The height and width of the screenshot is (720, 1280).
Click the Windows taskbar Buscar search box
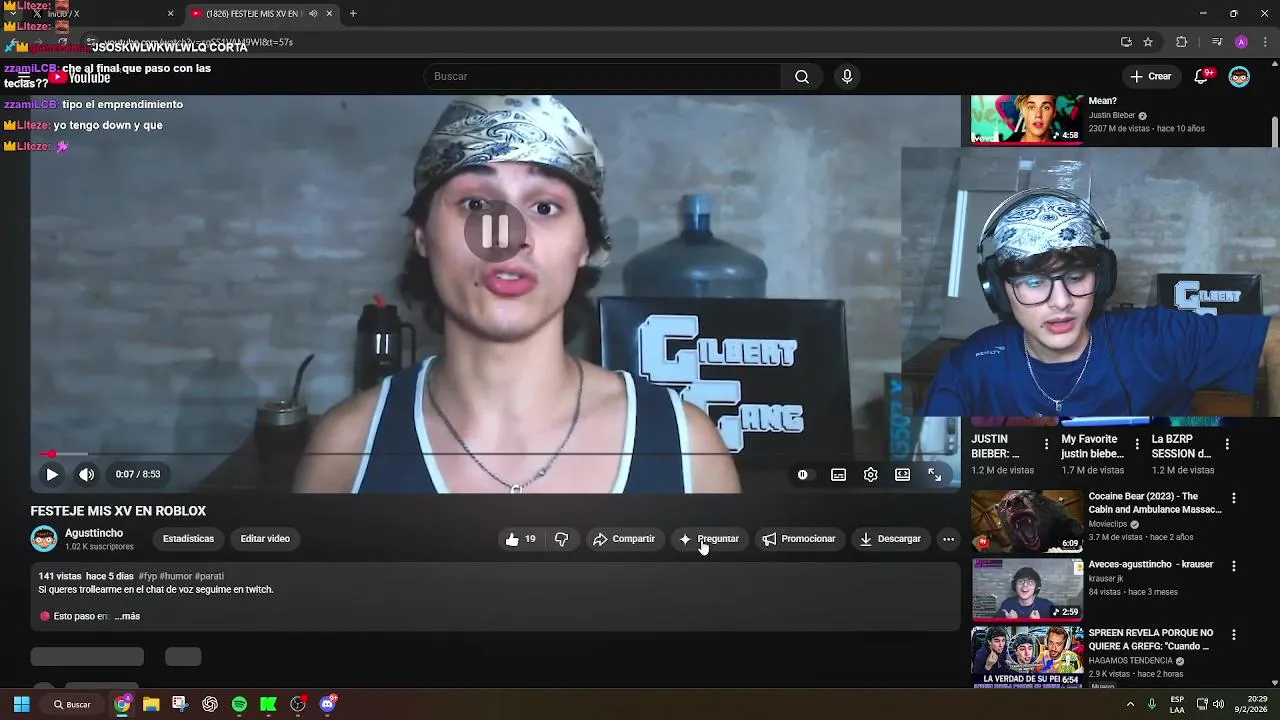(72, 704)
